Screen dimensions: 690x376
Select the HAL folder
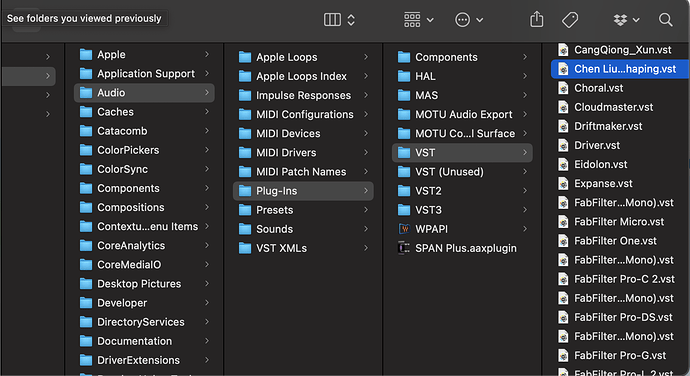(x=462, y=76)
